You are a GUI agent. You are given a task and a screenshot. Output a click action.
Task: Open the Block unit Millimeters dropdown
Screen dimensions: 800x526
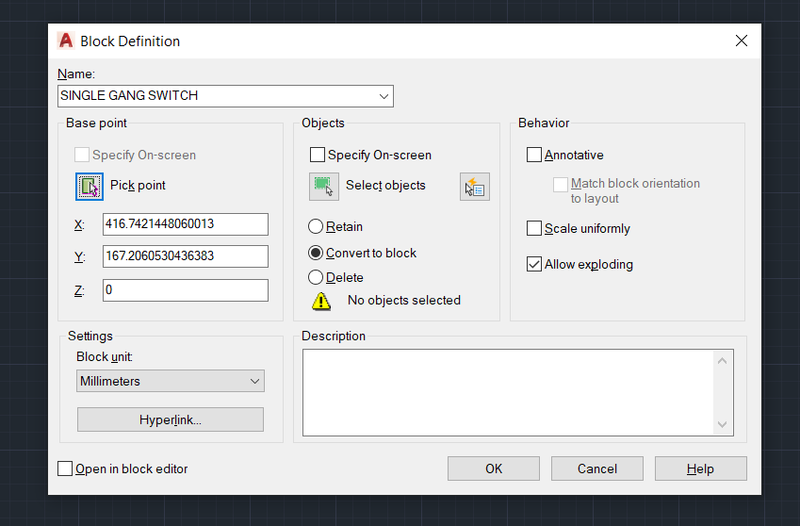170,381
